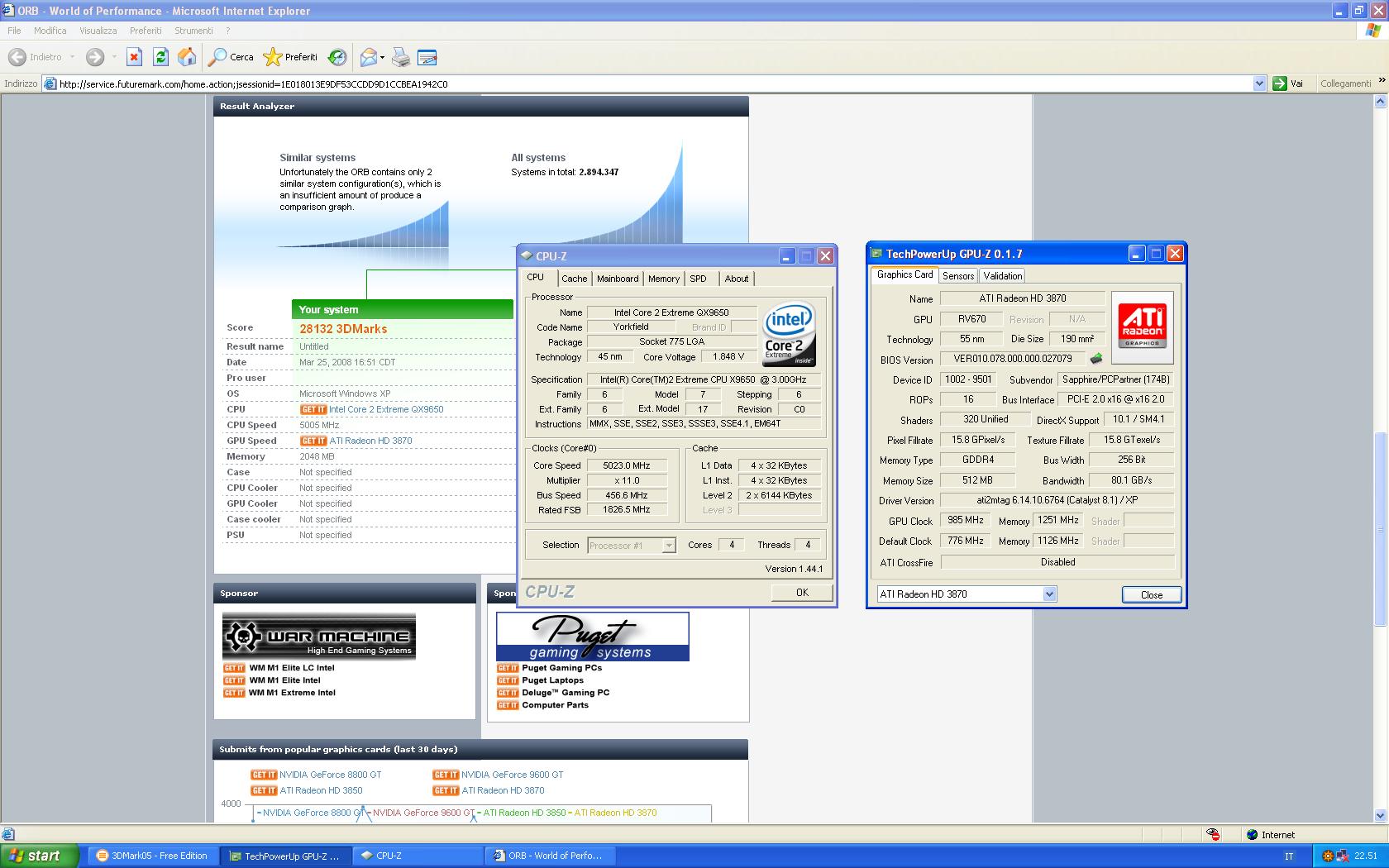Open ATI Radeon HD 3870 link in results

click(370, 441)
